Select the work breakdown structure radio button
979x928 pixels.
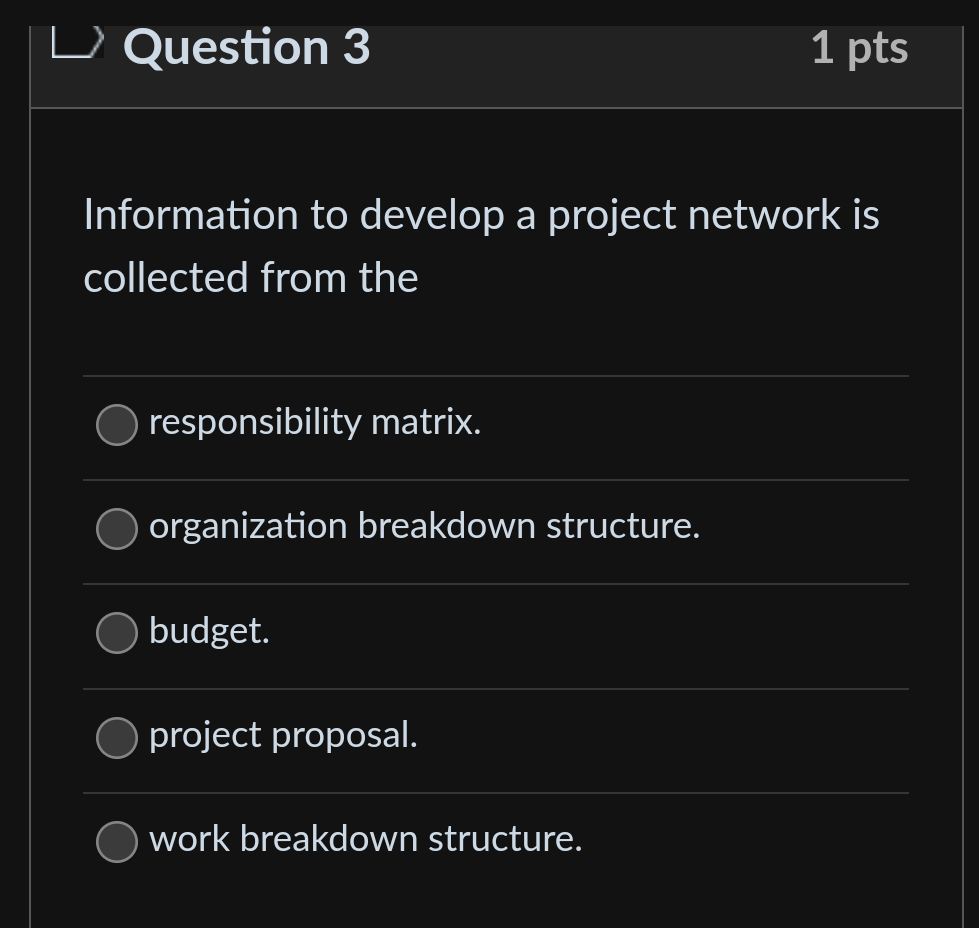pos(117,842)
